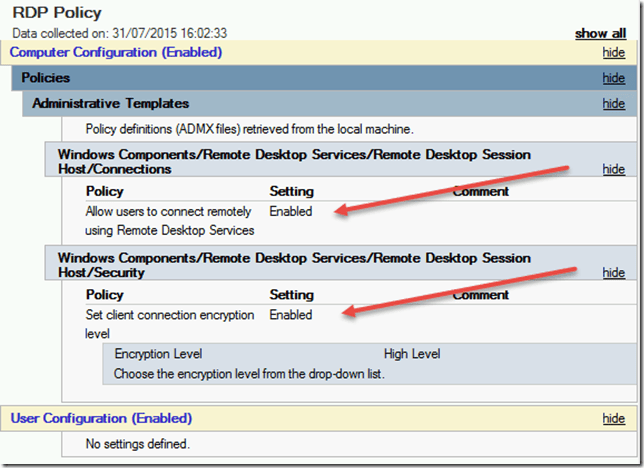644x468 pixels.
Task: Click hide next to User Configuration
Action: pyautogui.click(x=613, y=418)
